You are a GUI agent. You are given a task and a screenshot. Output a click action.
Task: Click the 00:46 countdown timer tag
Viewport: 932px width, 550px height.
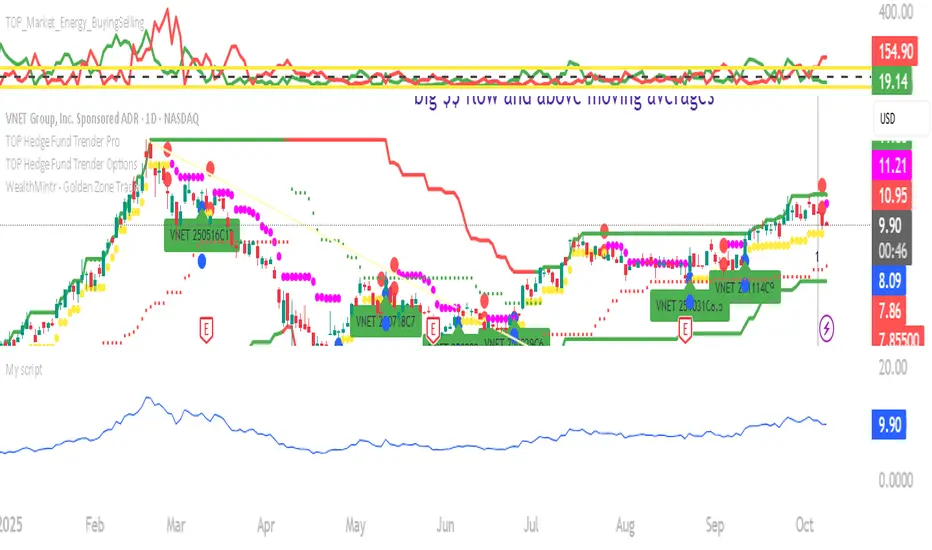(x=892, y=250)
